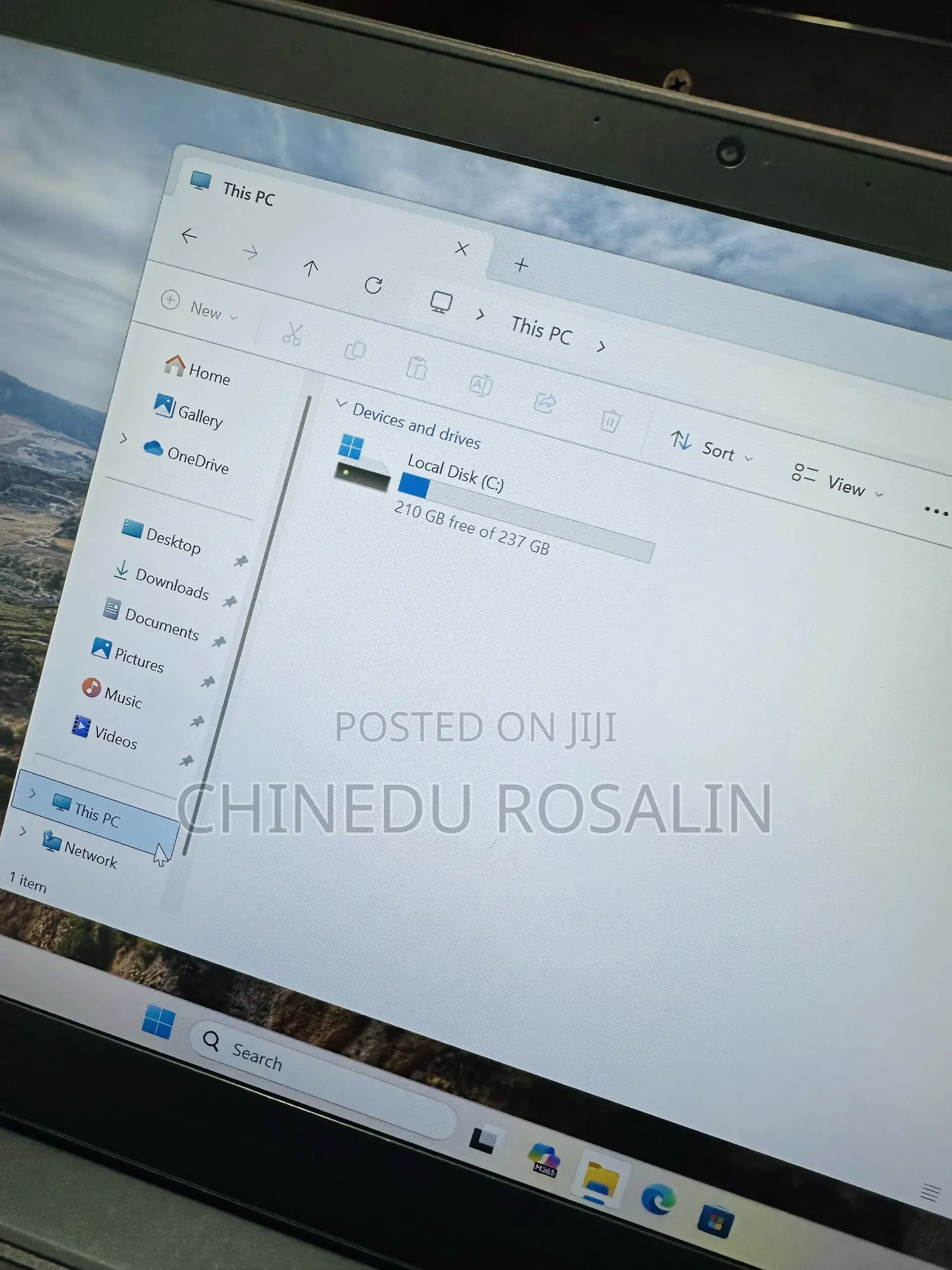Click the Share toolbar icon

point(544,403)
